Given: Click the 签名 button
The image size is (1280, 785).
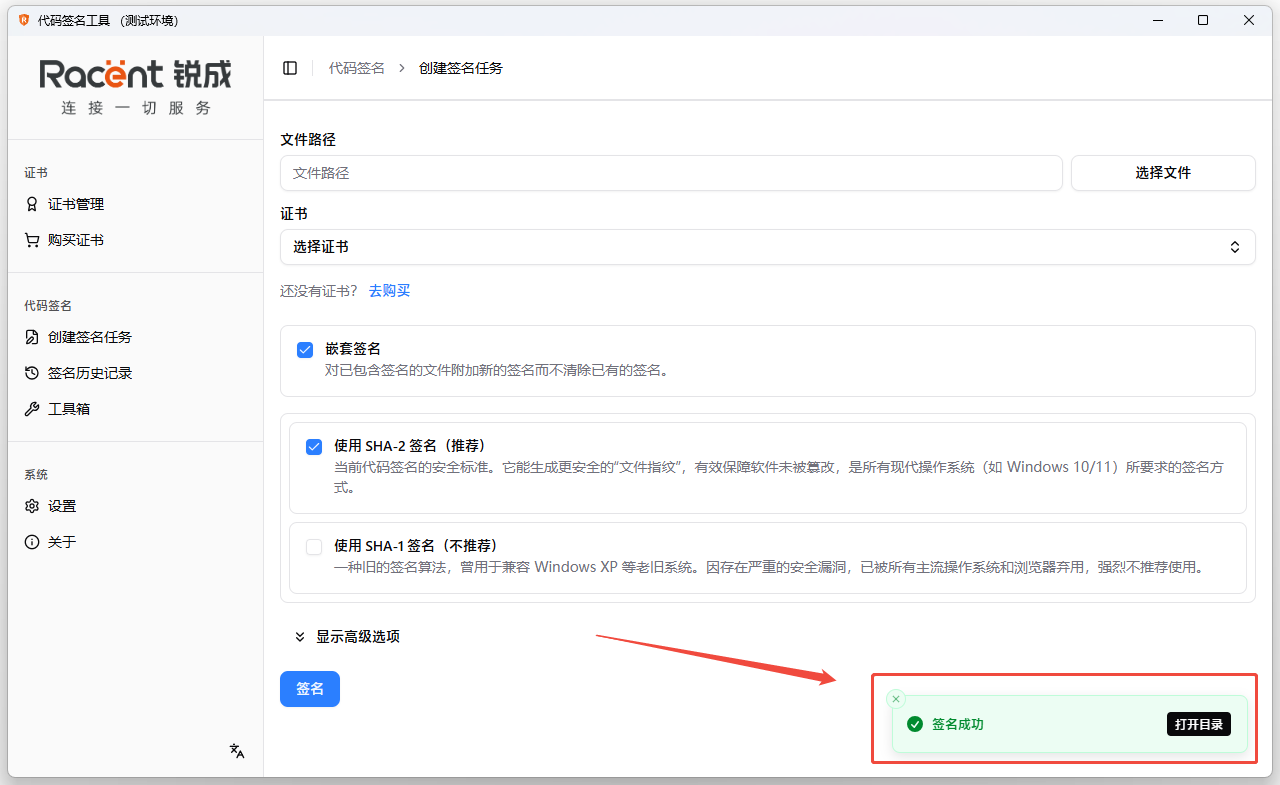Looking at the screenshot, I should coord(309,689).
